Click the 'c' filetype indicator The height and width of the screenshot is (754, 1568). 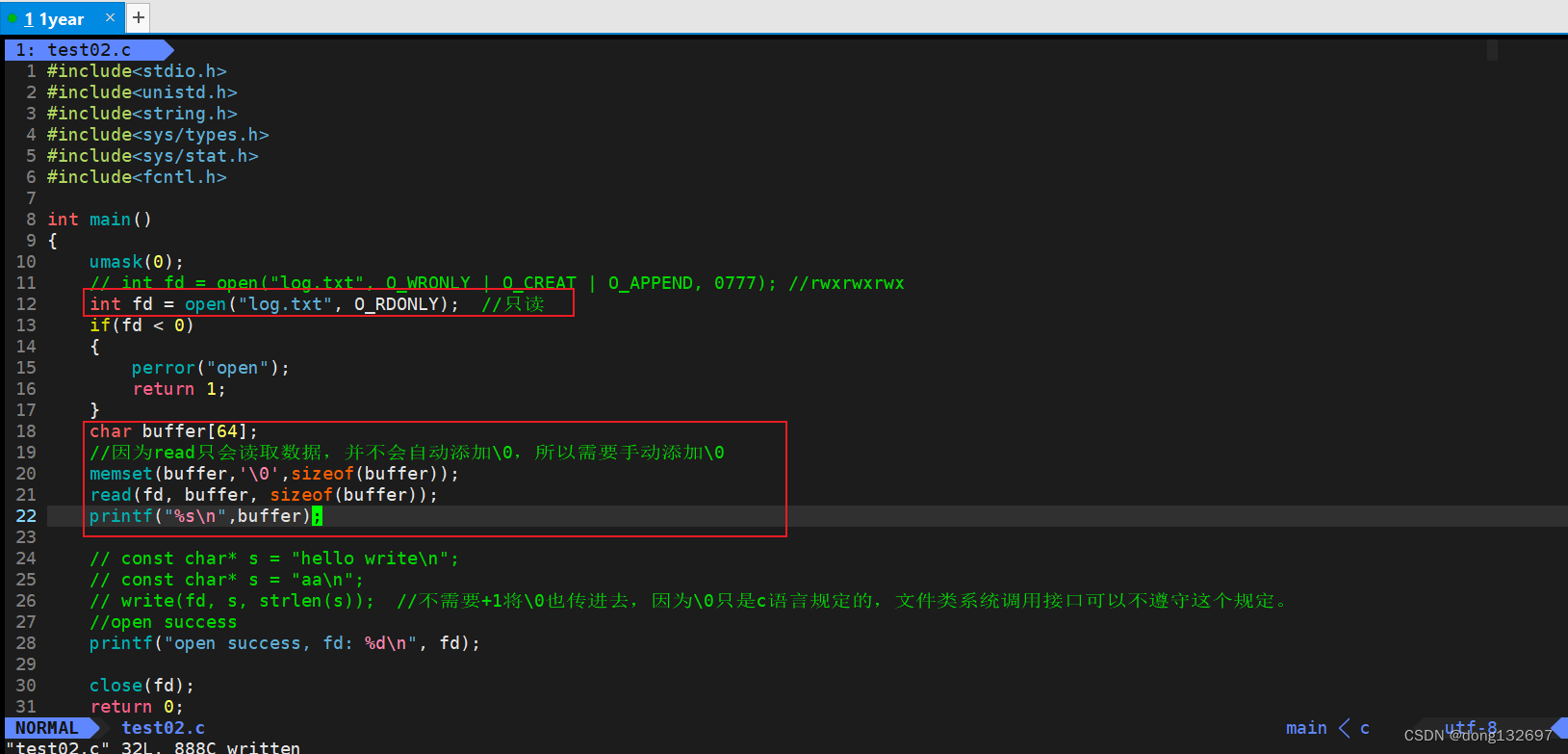pyautogui.click(x=1365, y=728)
